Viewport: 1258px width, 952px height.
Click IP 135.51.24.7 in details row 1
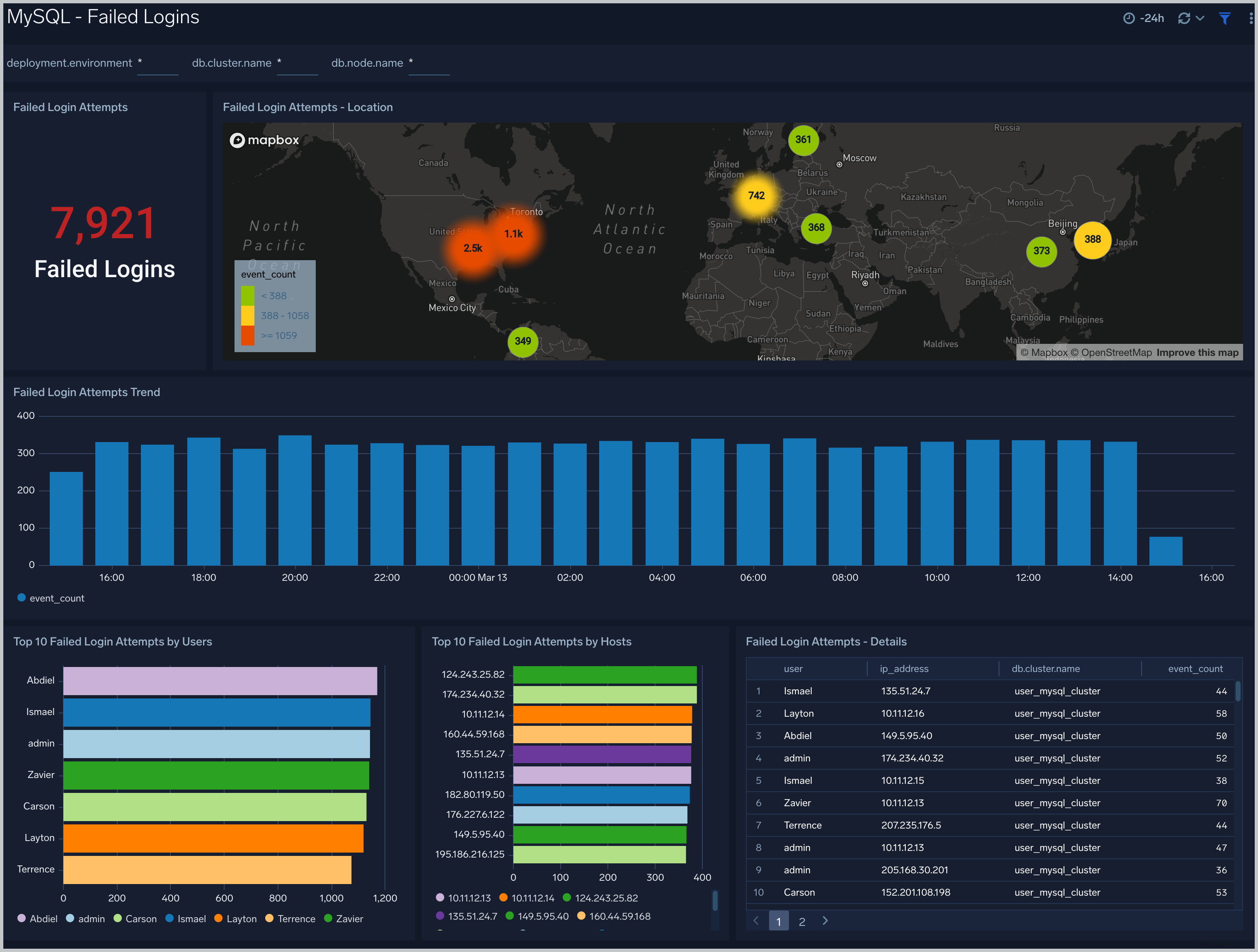905,691
